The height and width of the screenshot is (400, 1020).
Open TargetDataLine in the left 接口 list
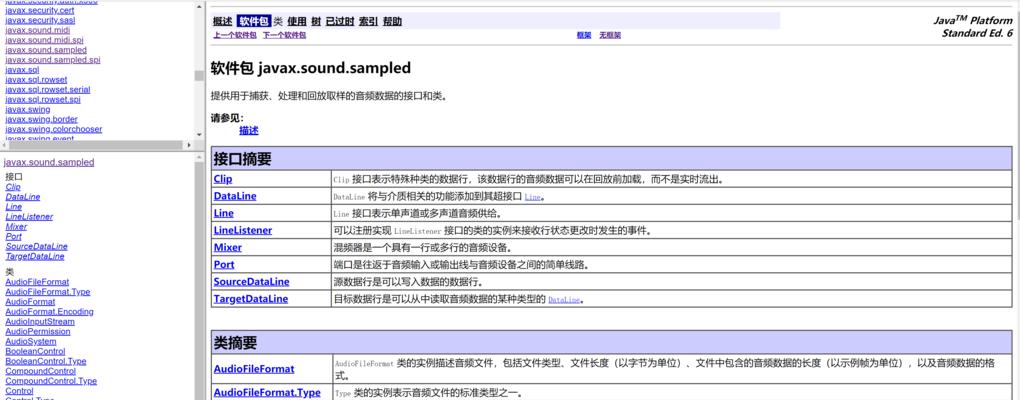tap(34, 256)
